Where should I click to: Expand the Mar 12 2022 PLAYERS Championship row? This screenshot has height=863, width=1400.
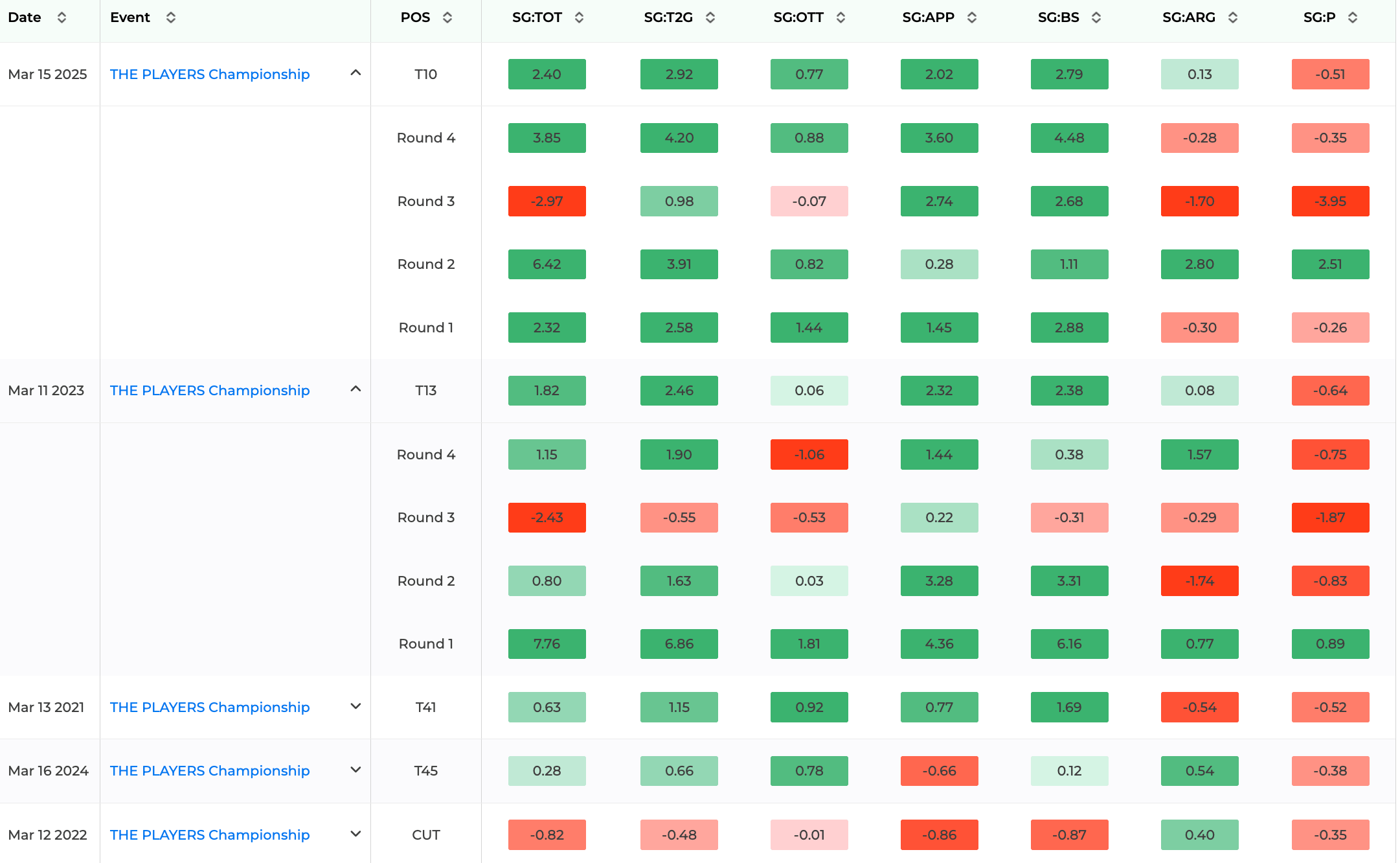point(356,834)
